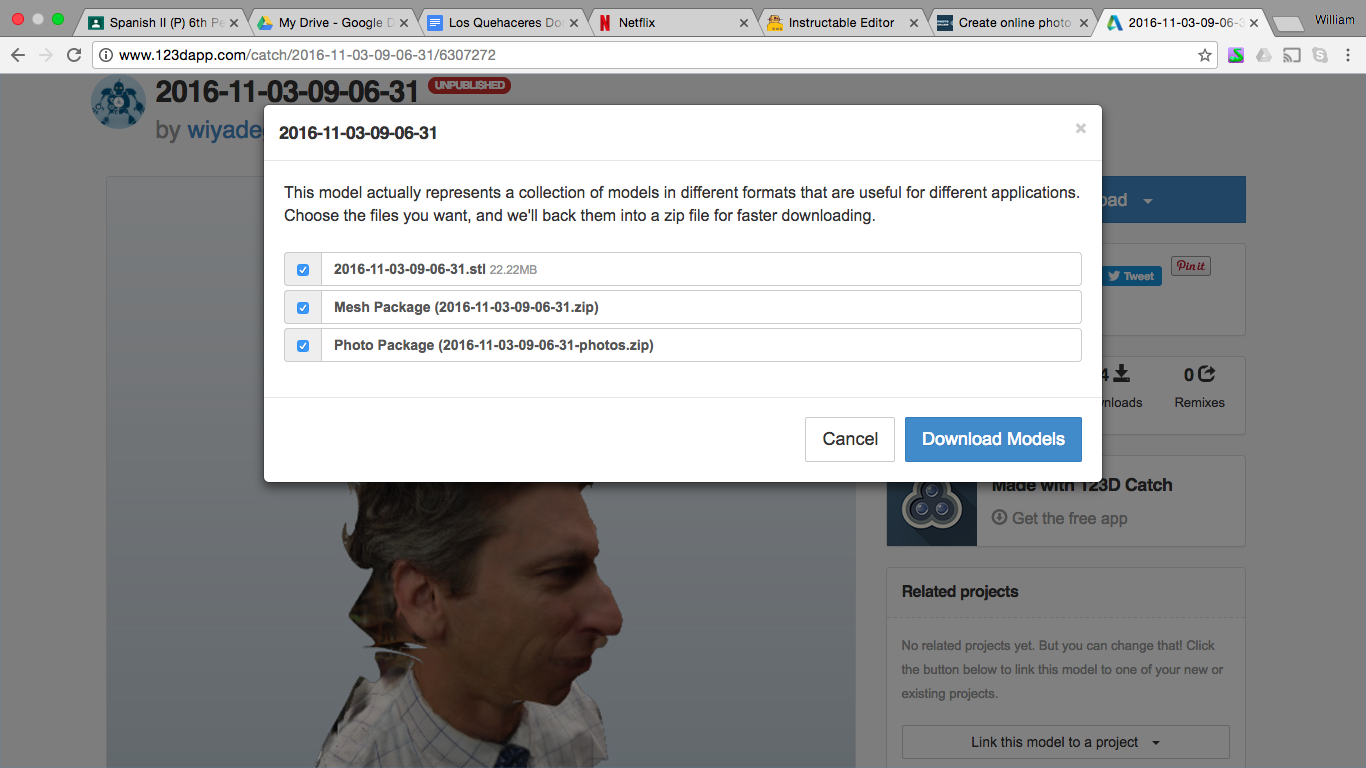The height and width of the screenshot is (768, 1366).
Task: Reload the current page
Action: pos(74,55)
